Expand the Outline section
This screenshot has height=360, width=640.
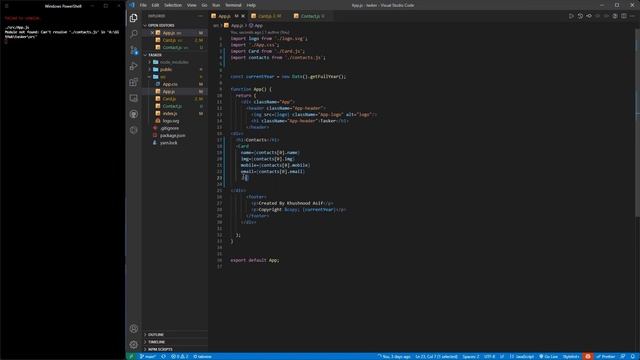(176, 335)
